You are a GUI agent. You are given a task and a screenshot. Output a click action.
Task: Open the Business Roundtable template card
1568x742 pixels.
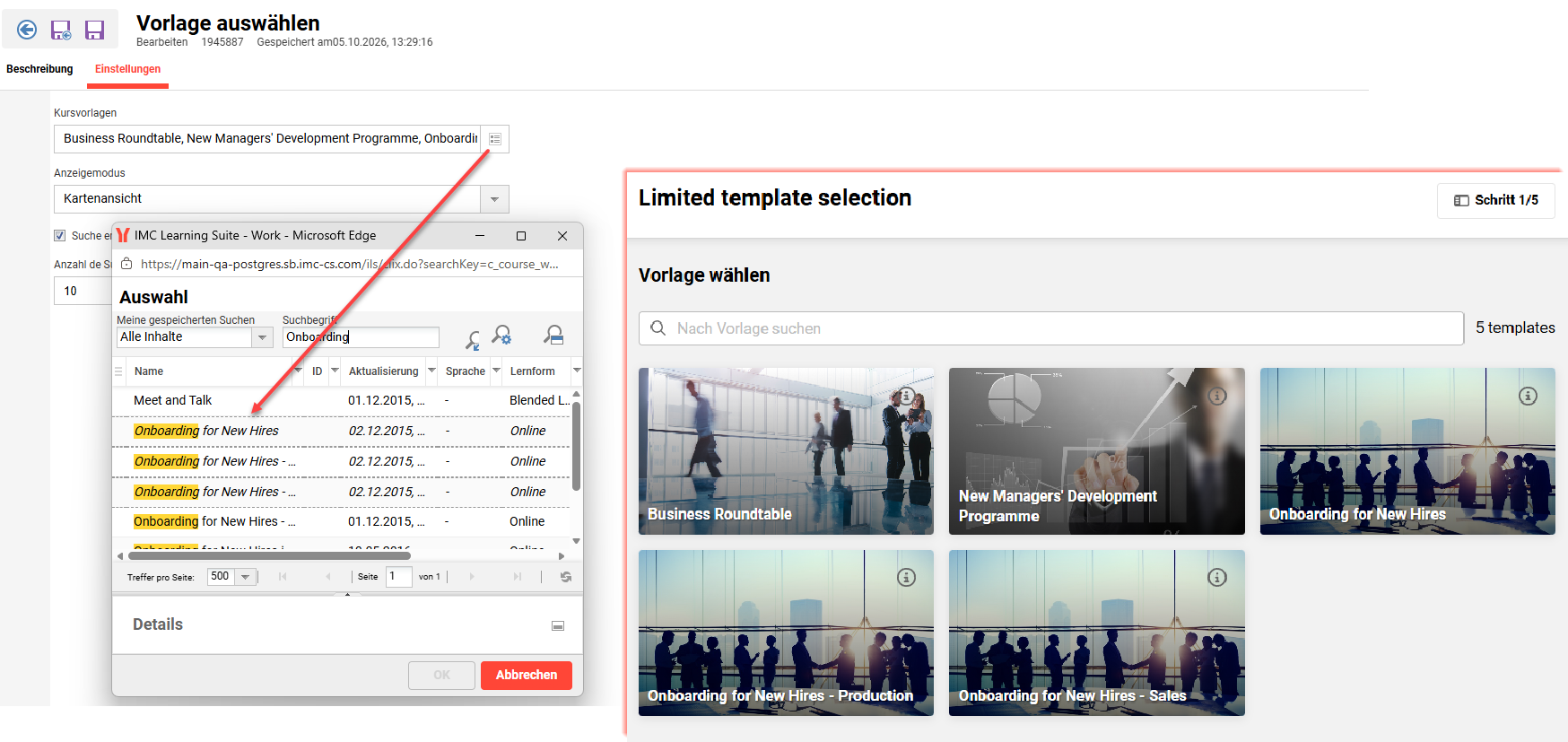786,451
